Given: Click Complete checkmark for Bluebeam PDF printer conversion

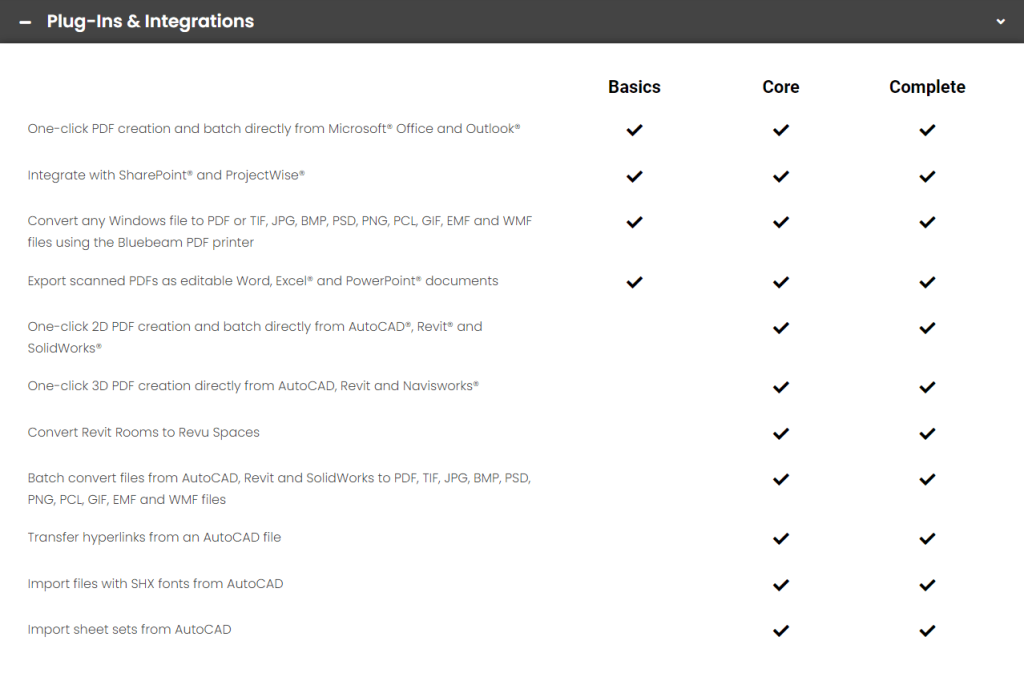Looking at the screenshot, I should 927,222.
